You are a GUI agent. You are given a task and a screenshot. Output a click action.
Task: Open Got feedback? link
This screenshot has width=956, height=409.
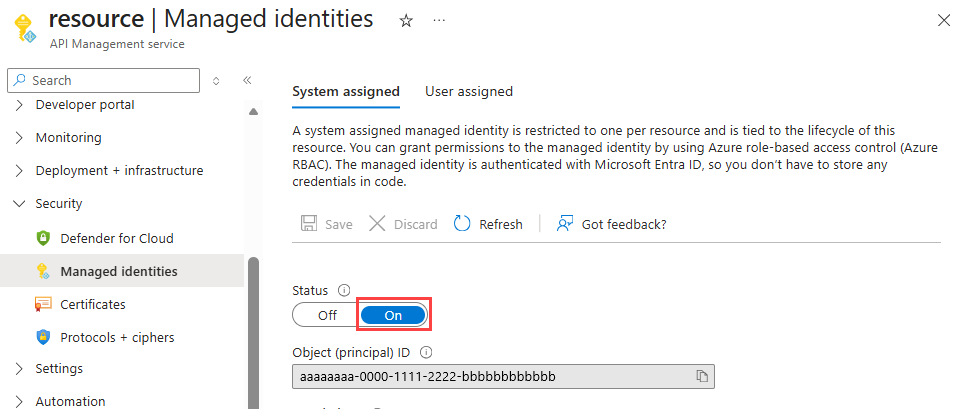(624, 224)
